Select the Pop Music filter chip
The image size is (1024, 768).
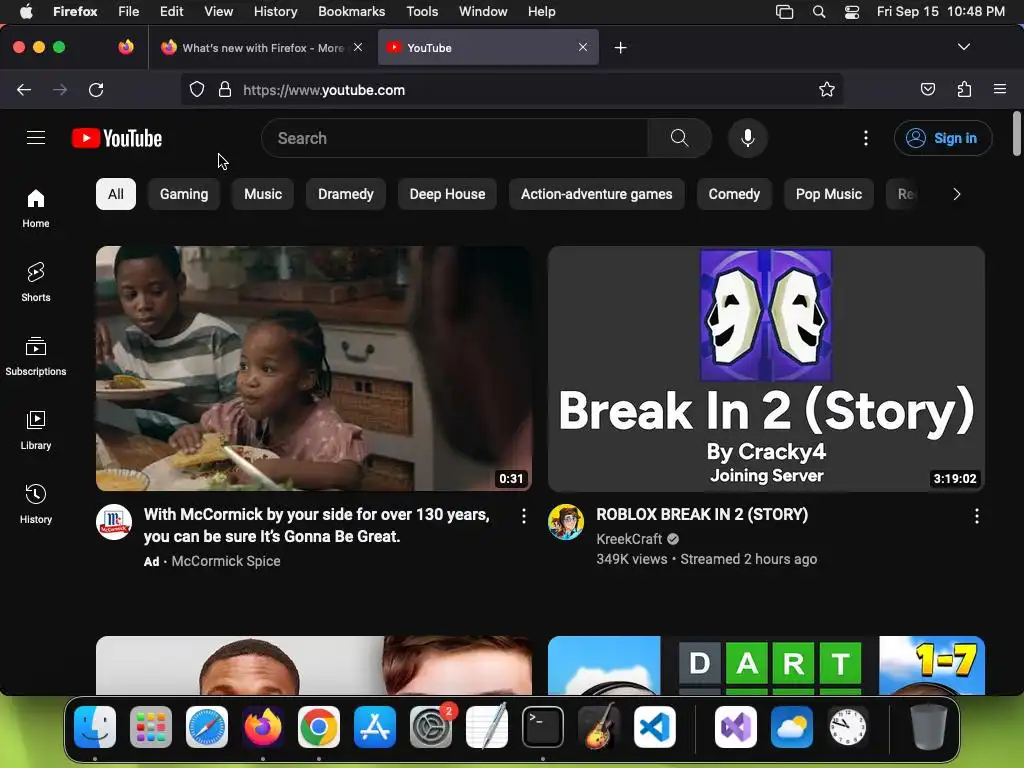point(829,194)
